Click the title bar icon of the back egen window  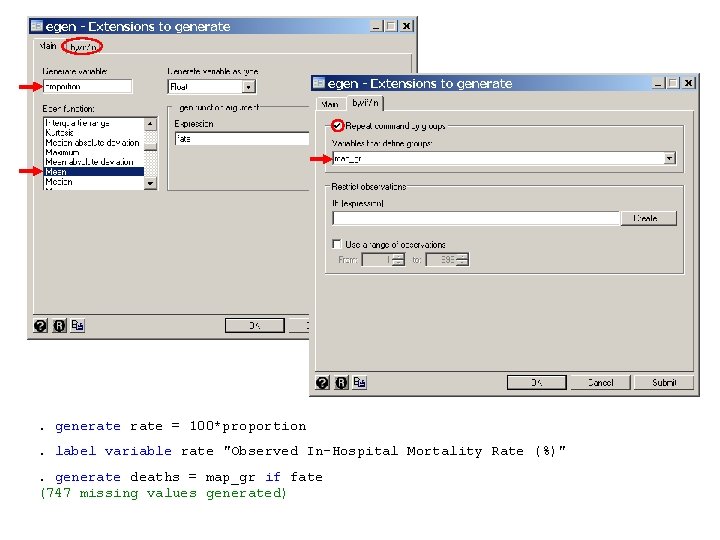(x=37, y=26)
